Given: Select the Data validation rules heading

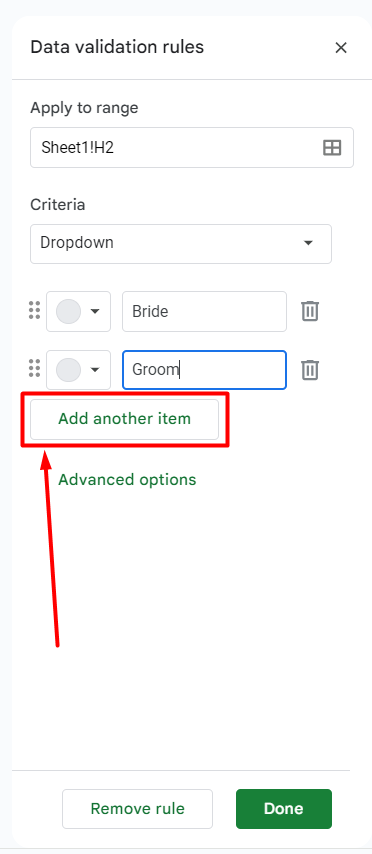Looking at the screenshot, I should pos(117,47).
